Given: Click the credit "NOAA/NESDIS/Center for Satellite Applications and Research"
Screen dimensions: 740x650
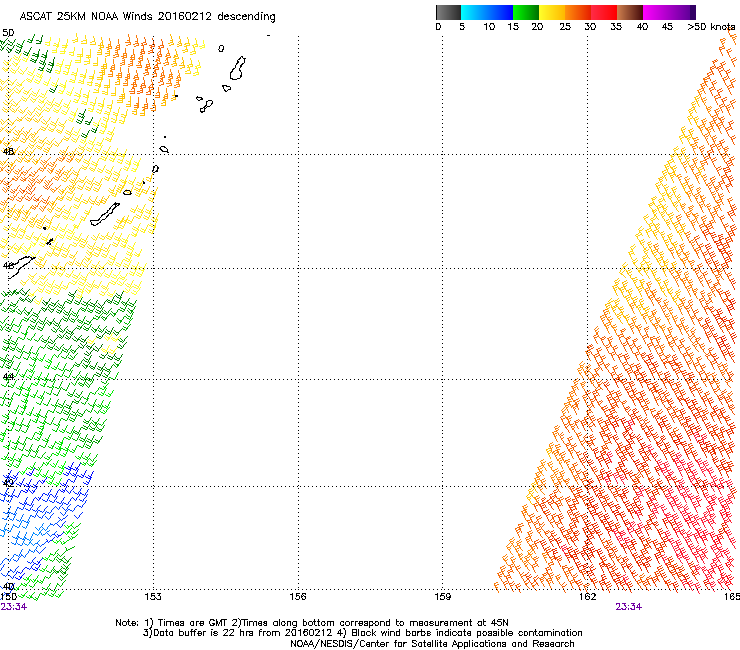Looking at the screenshot, I should [x=432, y=644].
